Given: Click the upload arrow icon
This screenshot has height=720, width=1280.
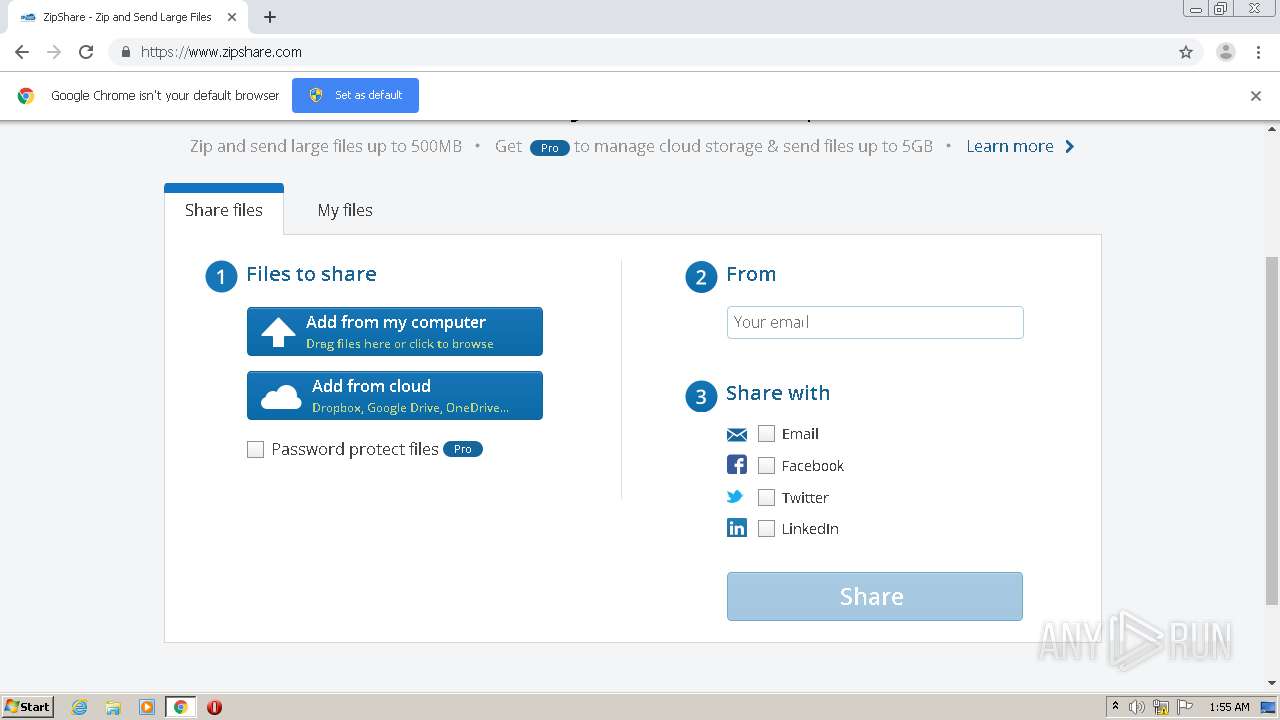Looking at the screenshot, I should [x=278, y=332].
